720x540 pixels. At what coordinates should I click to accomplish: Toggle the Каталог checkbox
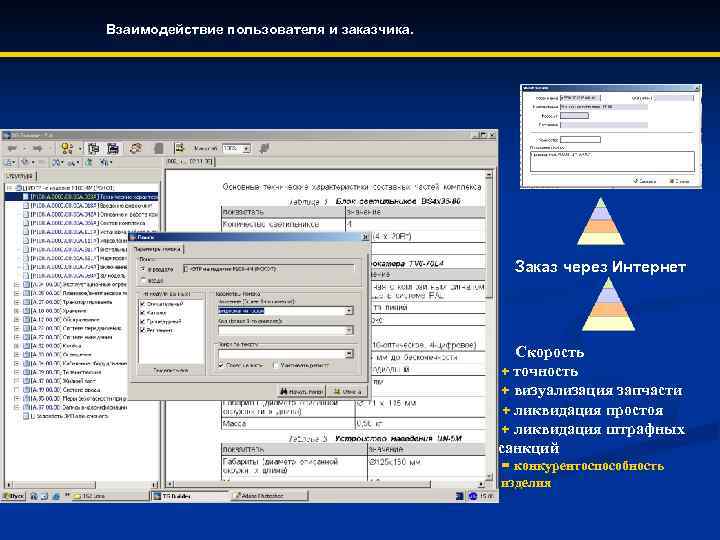pyautogui.click(x=143, y=313)
